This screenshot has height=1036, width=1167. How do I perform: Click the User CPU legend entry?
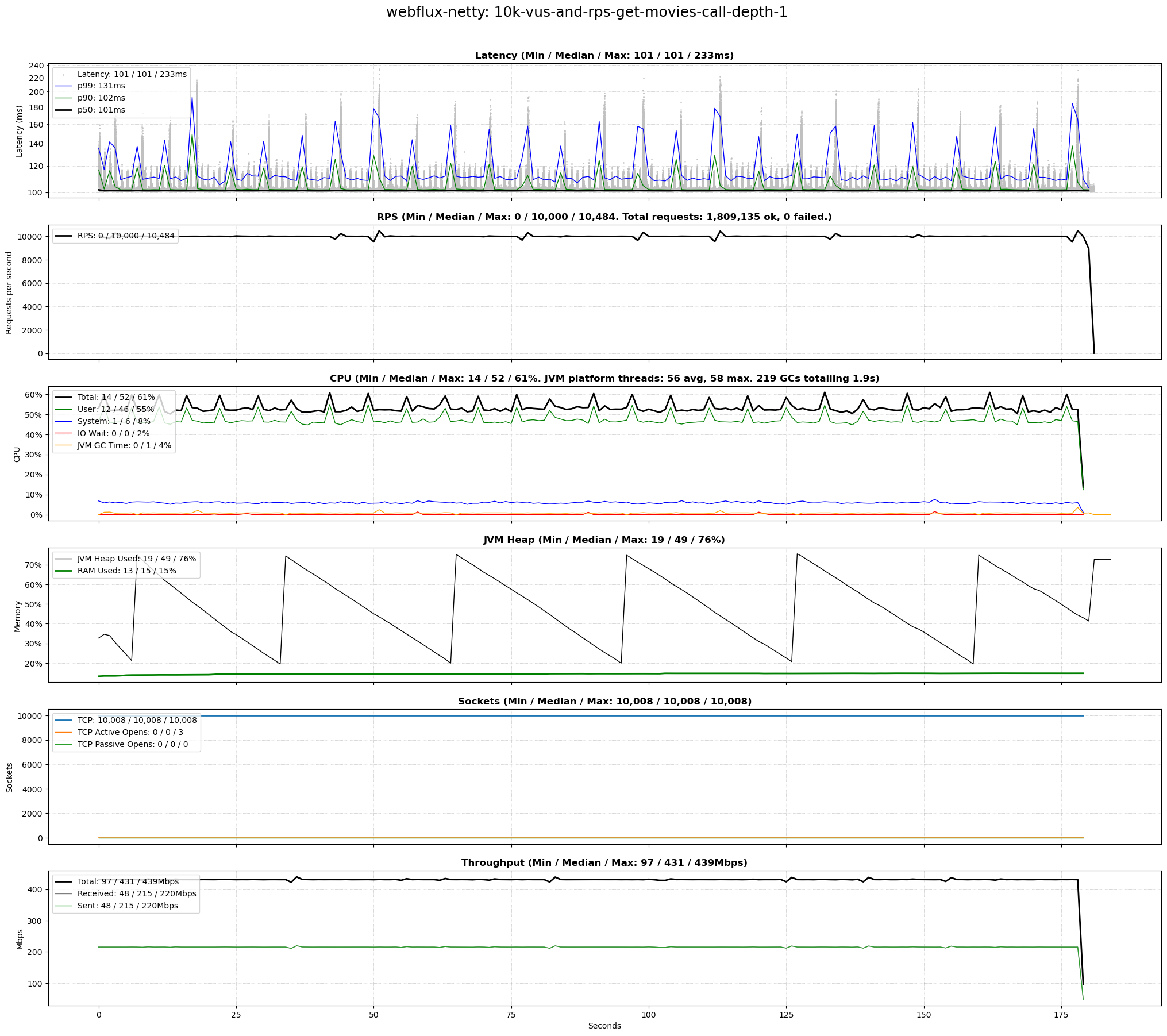[115, 409]
